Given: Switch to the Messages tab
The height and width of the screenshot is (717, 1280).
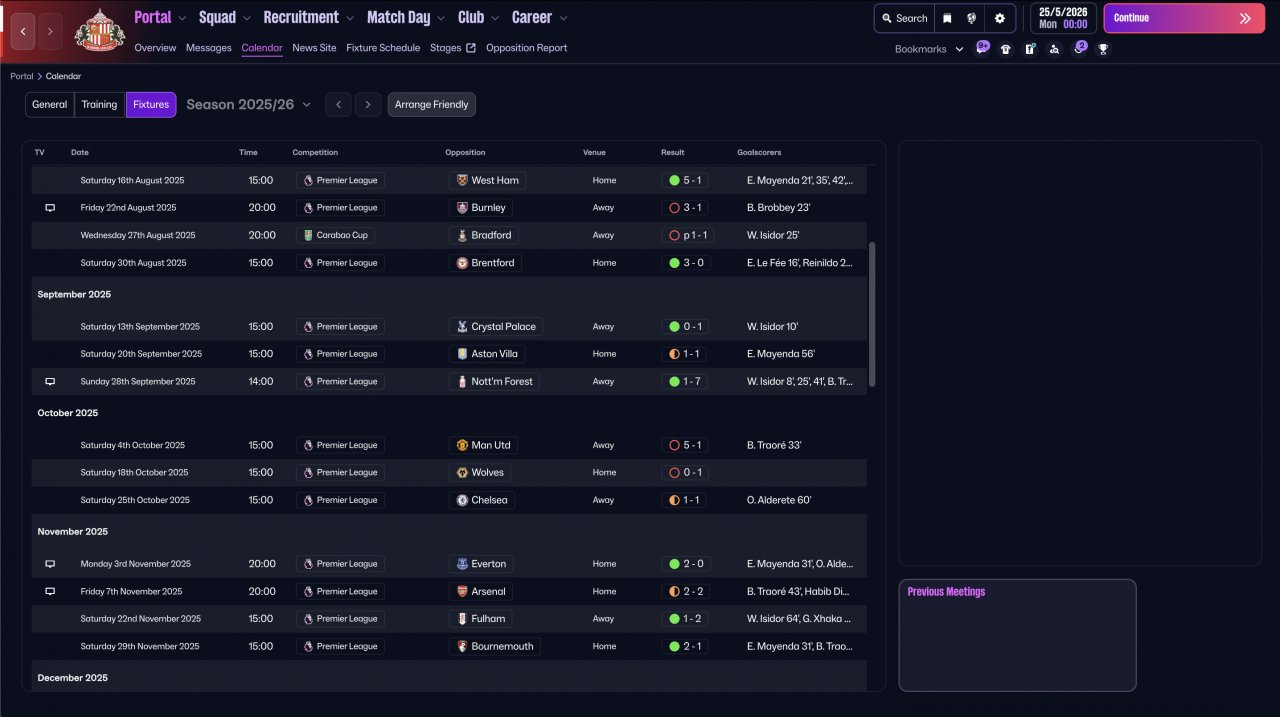Looking at the screenshot, I should coord(208,48).
